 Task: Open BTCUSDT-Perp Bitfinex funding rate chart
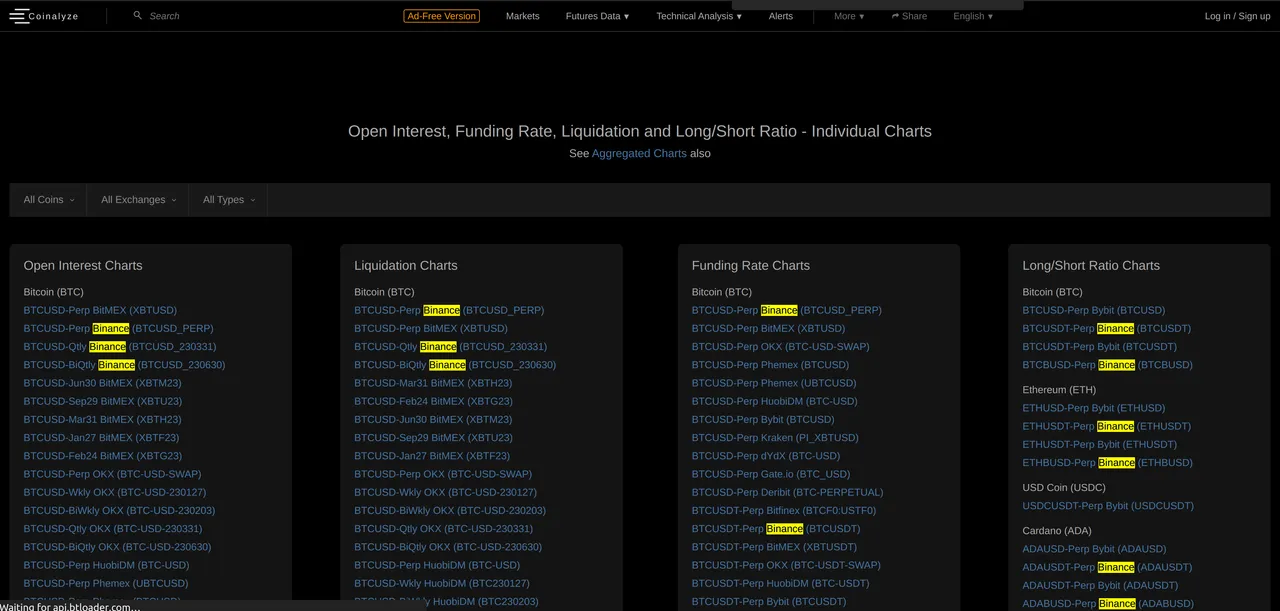point(784,510)
